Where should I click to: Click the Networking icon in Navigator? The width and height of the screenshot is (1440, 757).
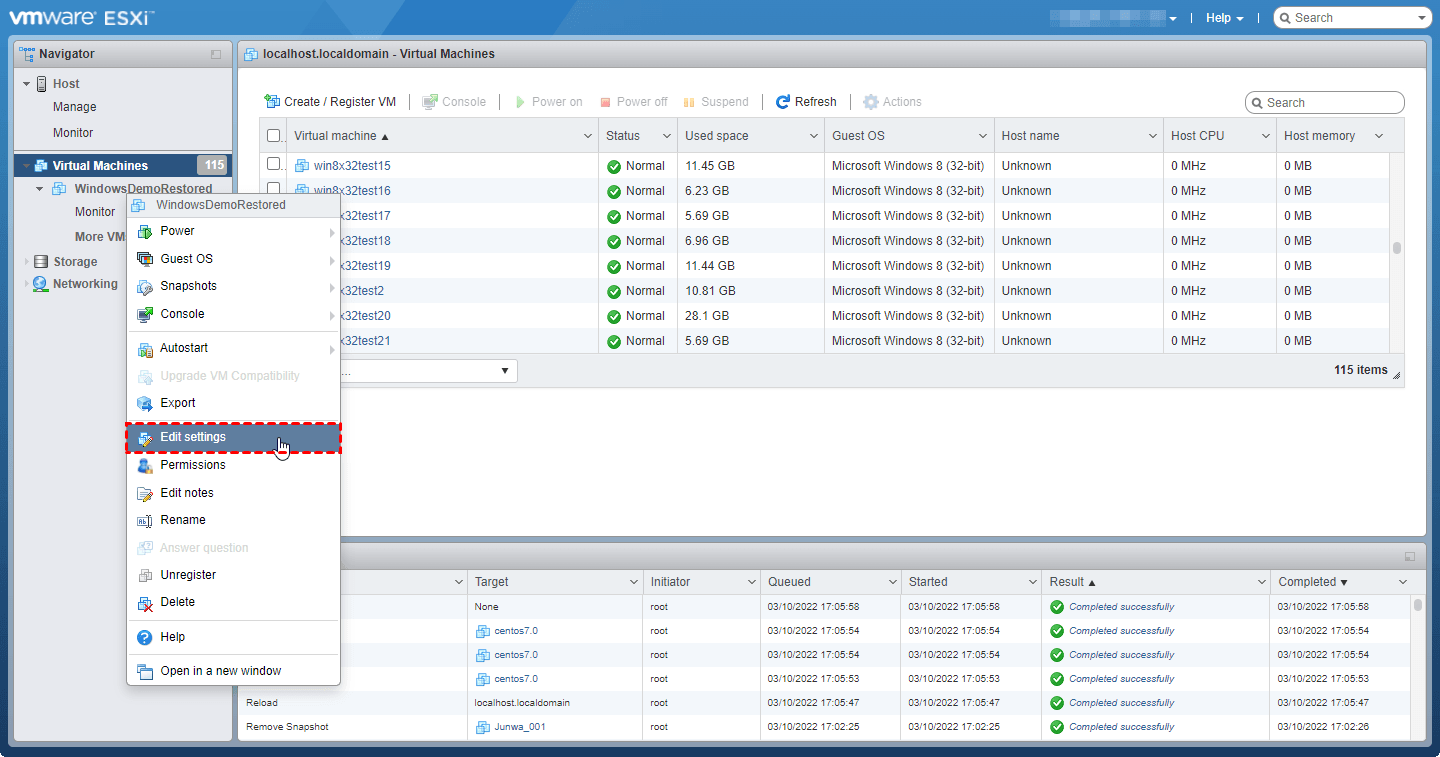coord(40,284)
